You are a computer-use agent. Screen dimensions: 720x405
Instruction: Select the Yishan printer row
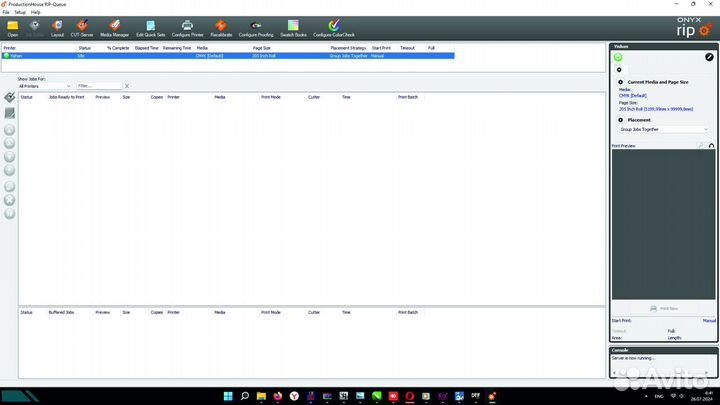pos(40,56)
